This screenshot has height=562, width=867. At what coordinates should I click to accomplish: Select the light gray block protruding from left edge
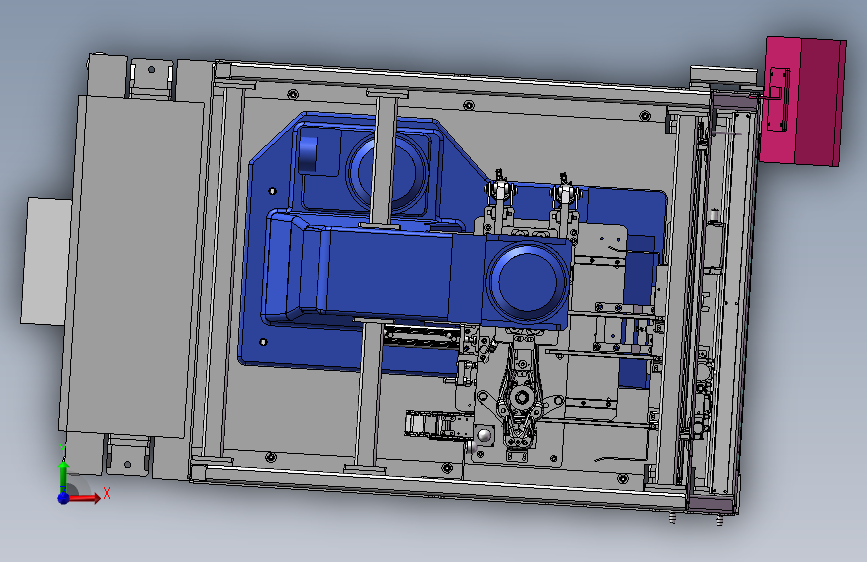pos(46,261)
